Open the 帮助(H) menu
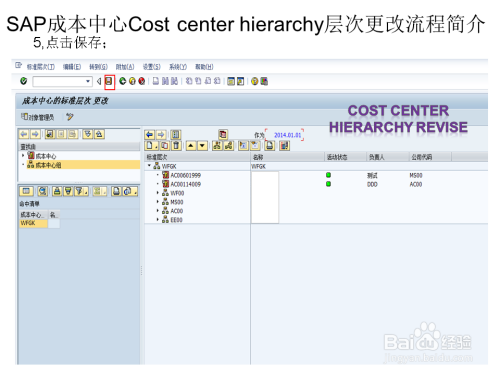This screenshot has width=500, height=375. coord(204,67)
